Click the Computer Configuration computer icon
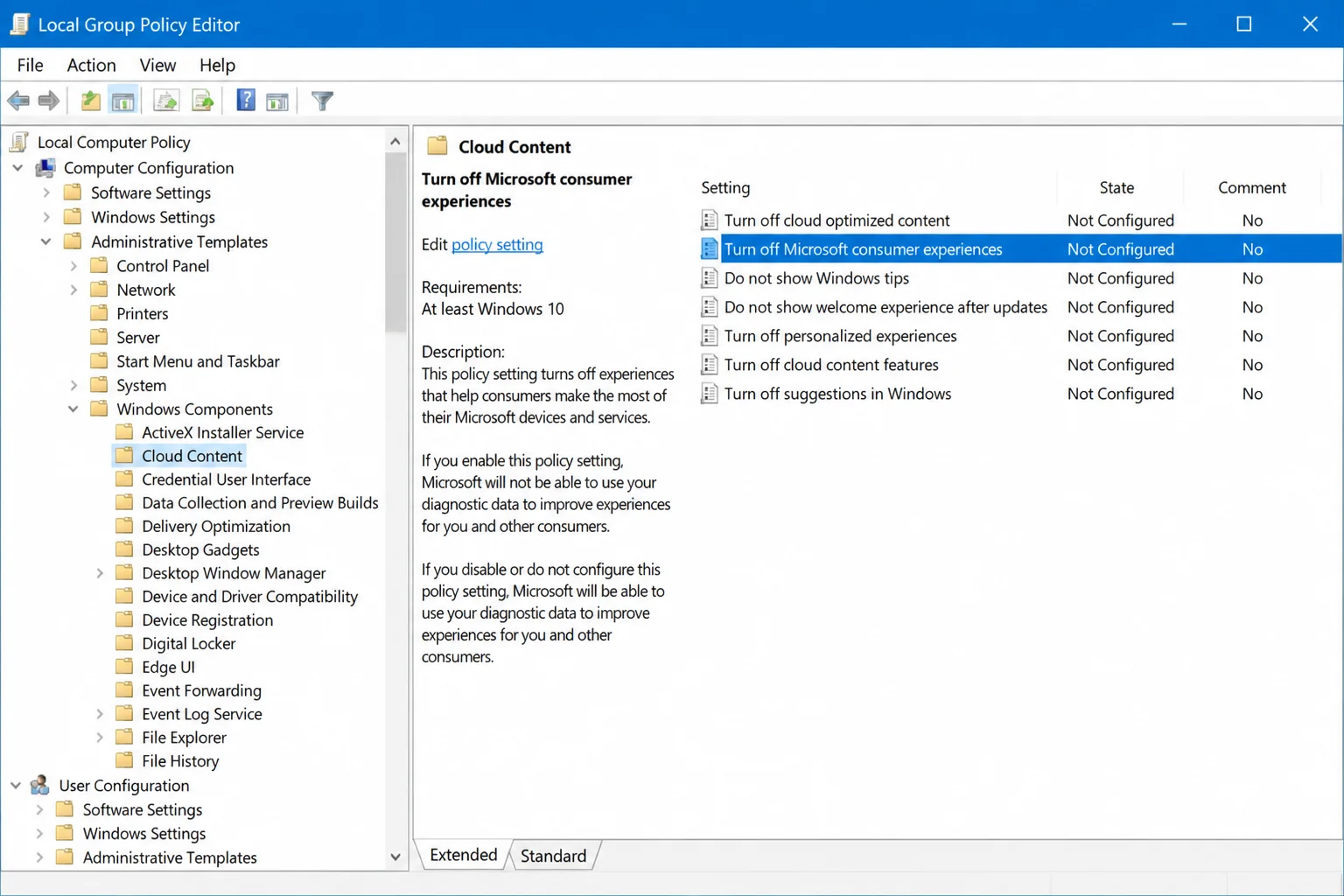The width and height of the screenshot is (1344, 896). click(x=45, y=167)
